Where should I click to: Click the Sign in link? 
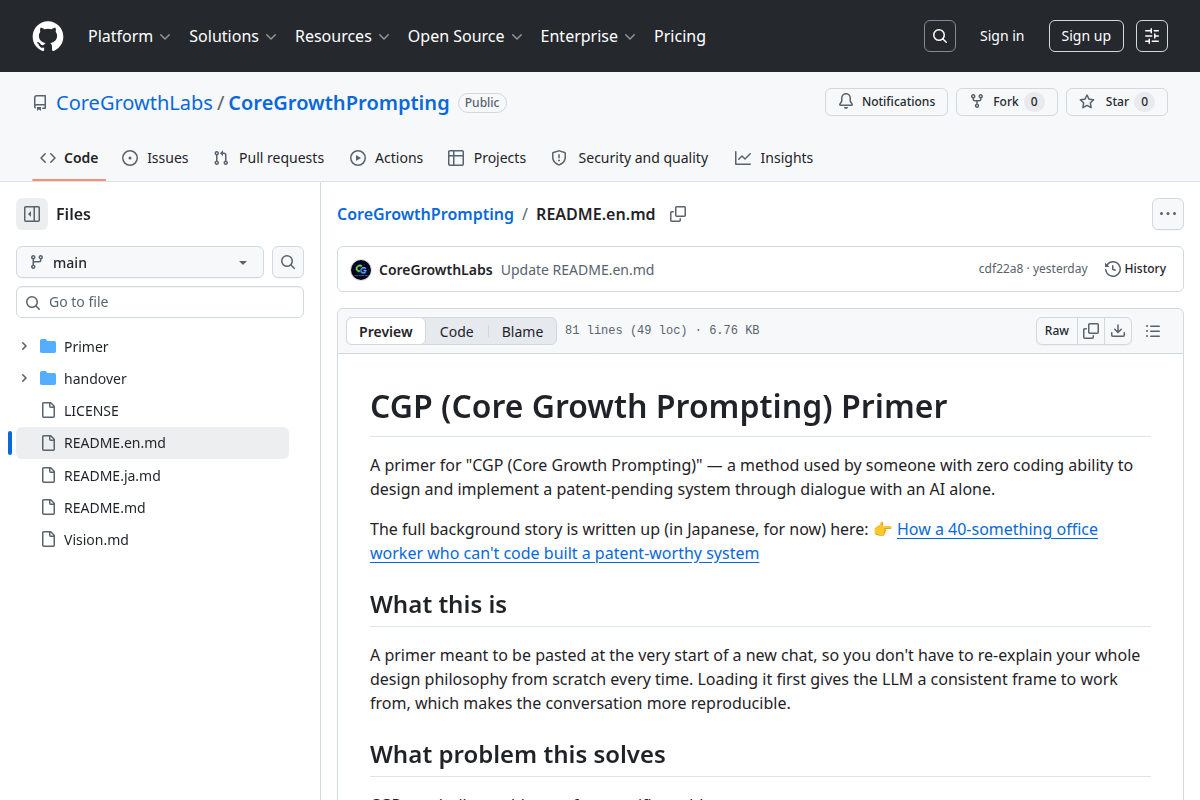coord(1002,36)
